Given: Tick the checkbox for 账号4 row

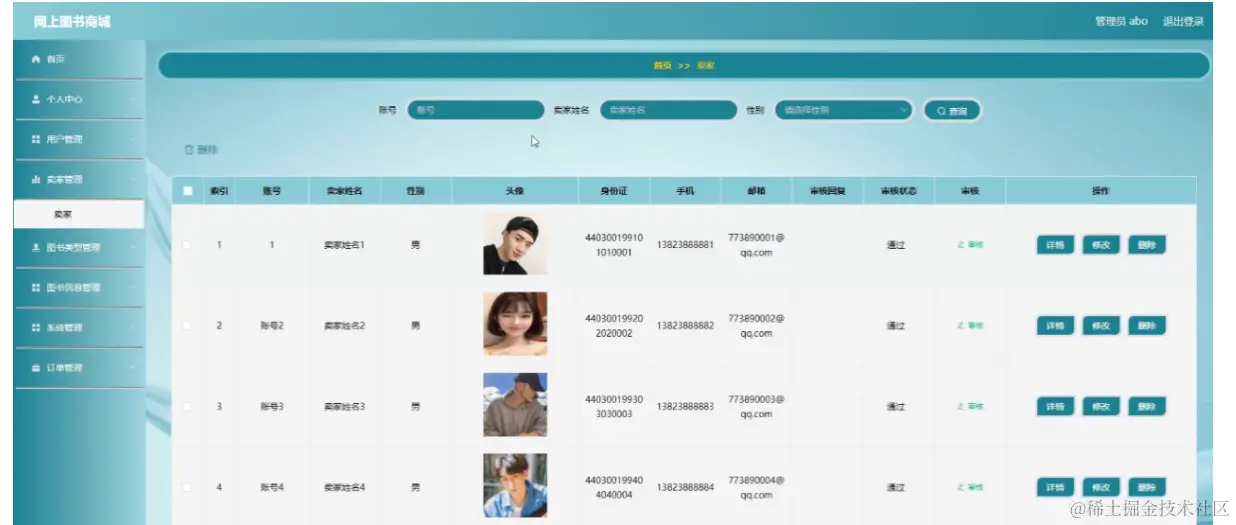Looking at the screenshot, I should [187, 488].
